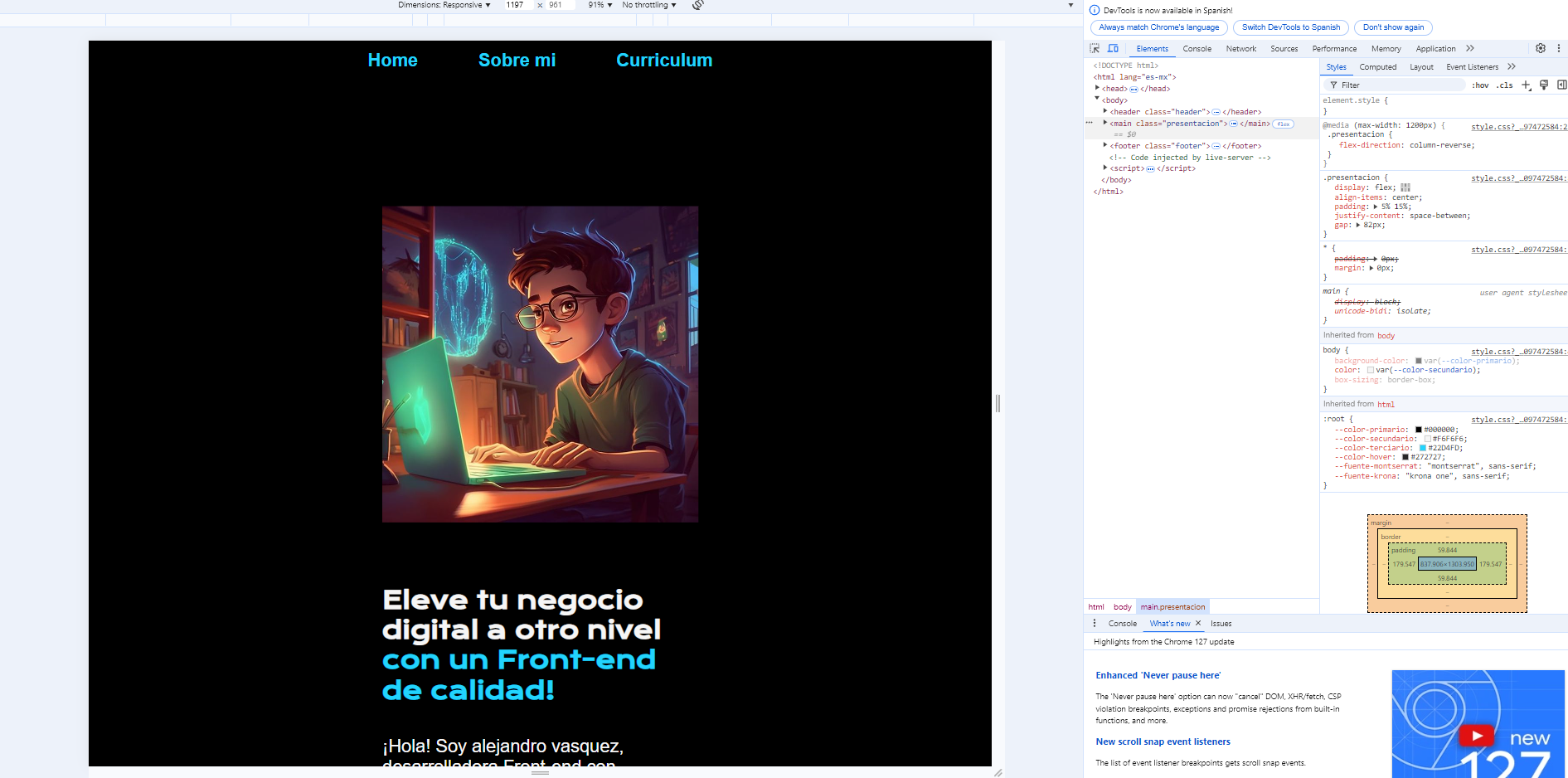Toggle the device toolbar icon

click(x=1113, y=49)
